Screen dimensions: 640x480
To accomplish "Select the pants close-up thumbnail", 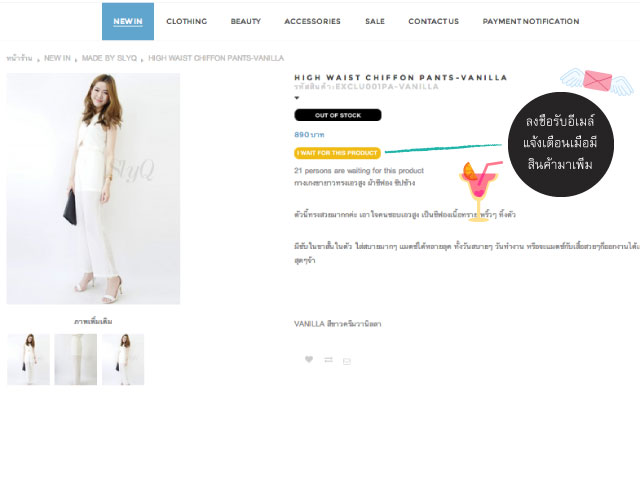I will coord(76,360).
